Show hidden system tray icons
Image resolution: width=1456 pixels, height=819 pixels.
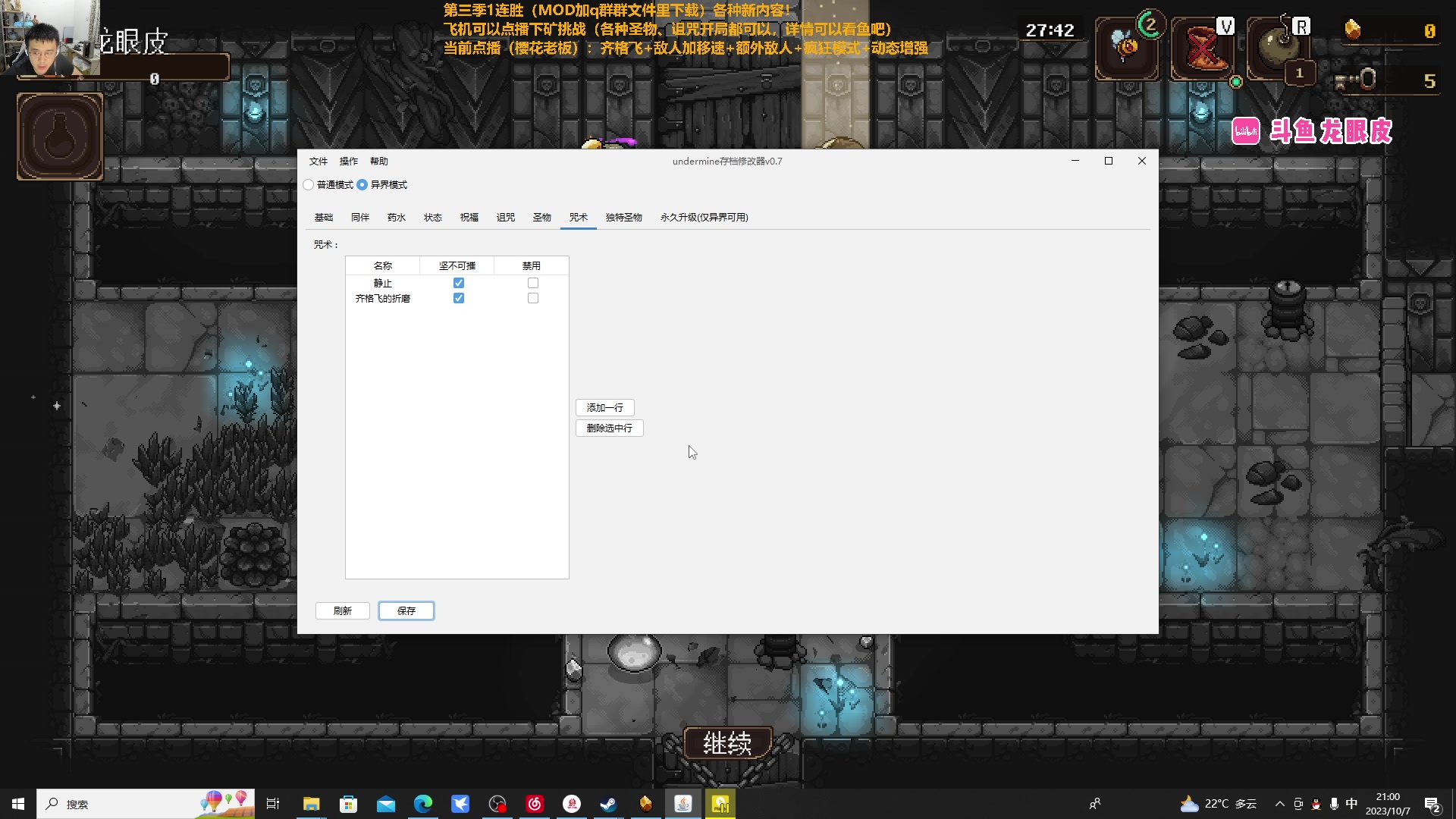point(1280,804)
